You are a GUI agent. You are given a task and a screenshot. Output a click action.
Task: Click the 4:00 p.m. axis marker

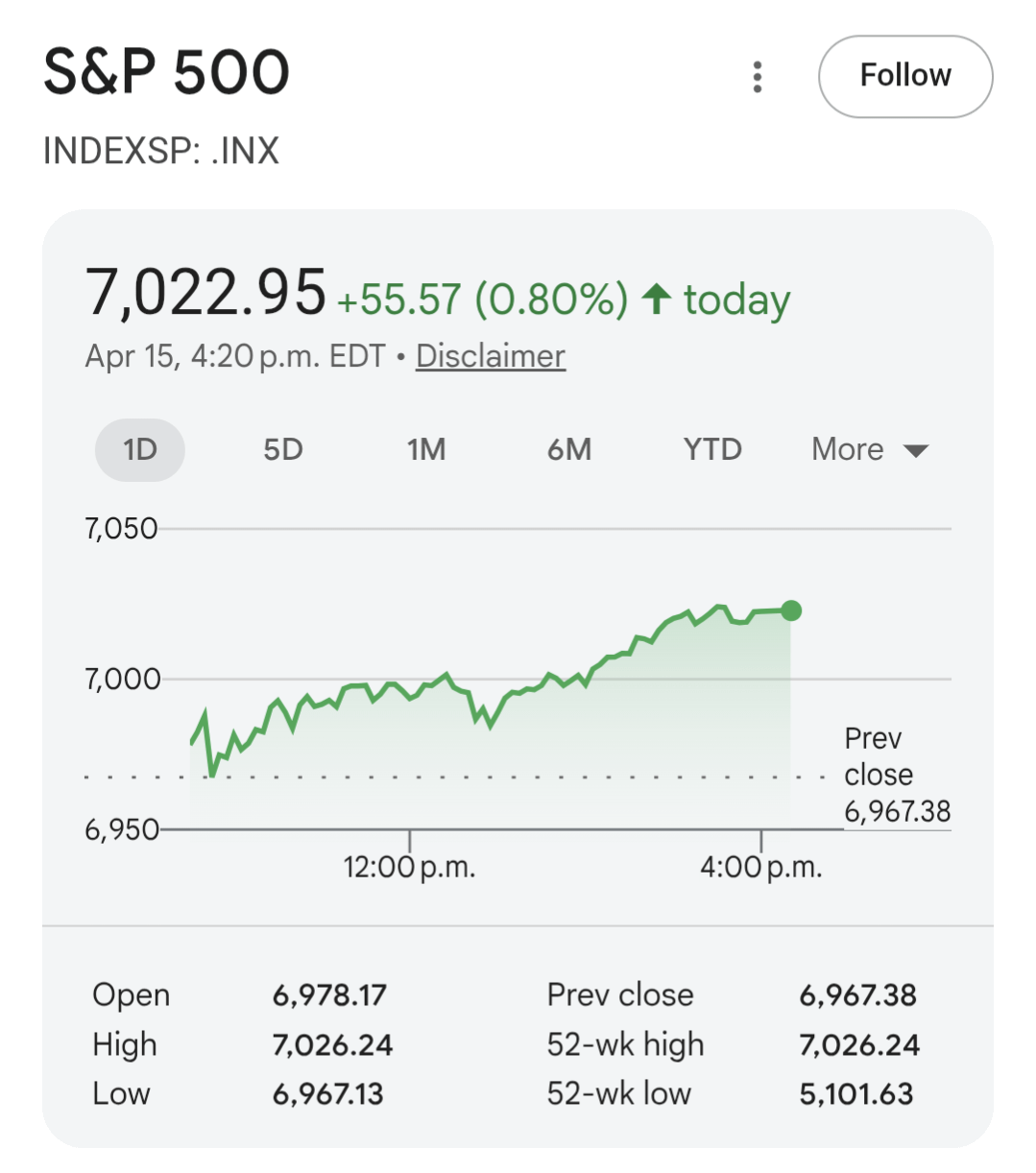[x=760, y=867]
